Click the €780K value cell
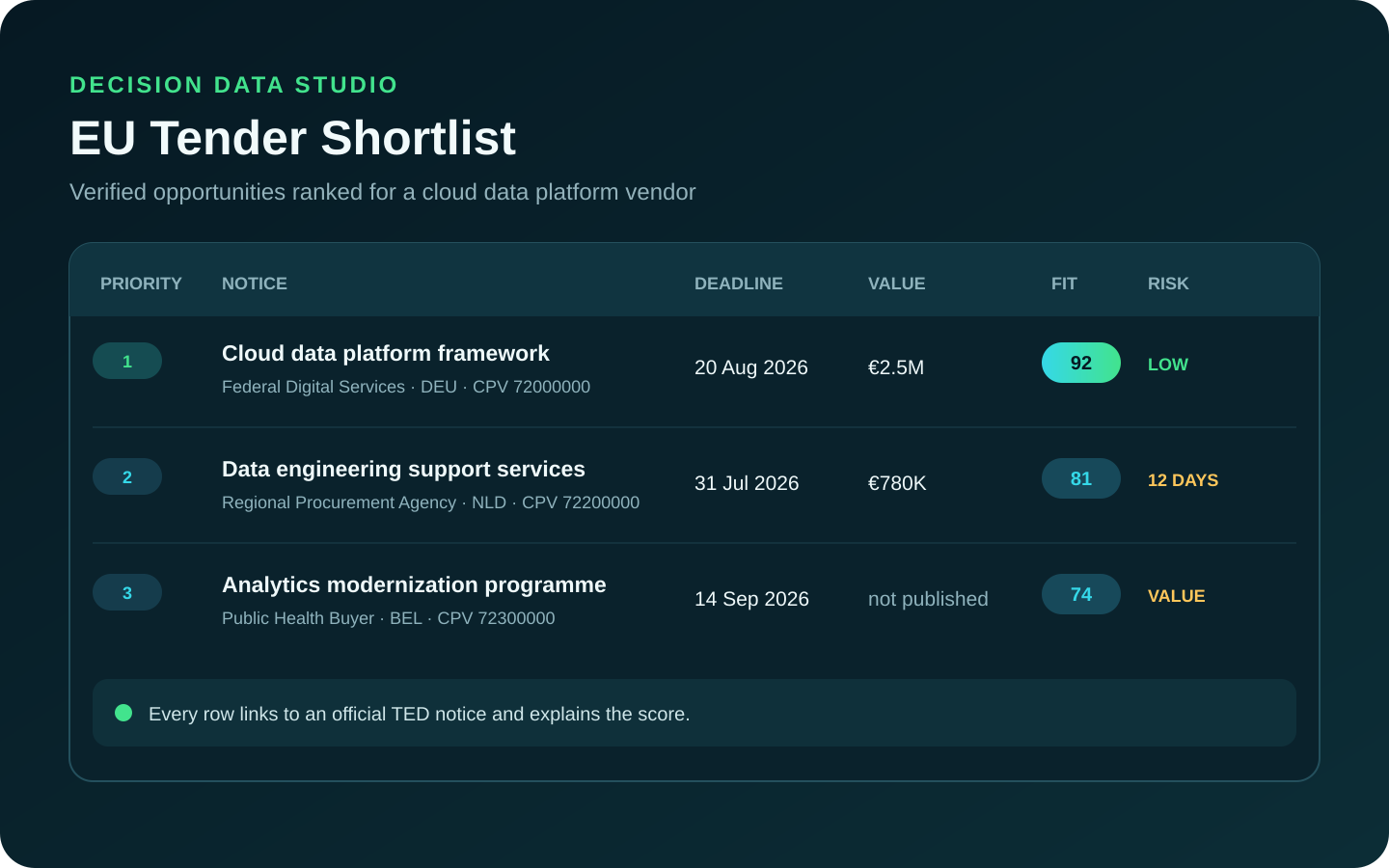This screenshot has height=868, width=1389. point(897,483)
